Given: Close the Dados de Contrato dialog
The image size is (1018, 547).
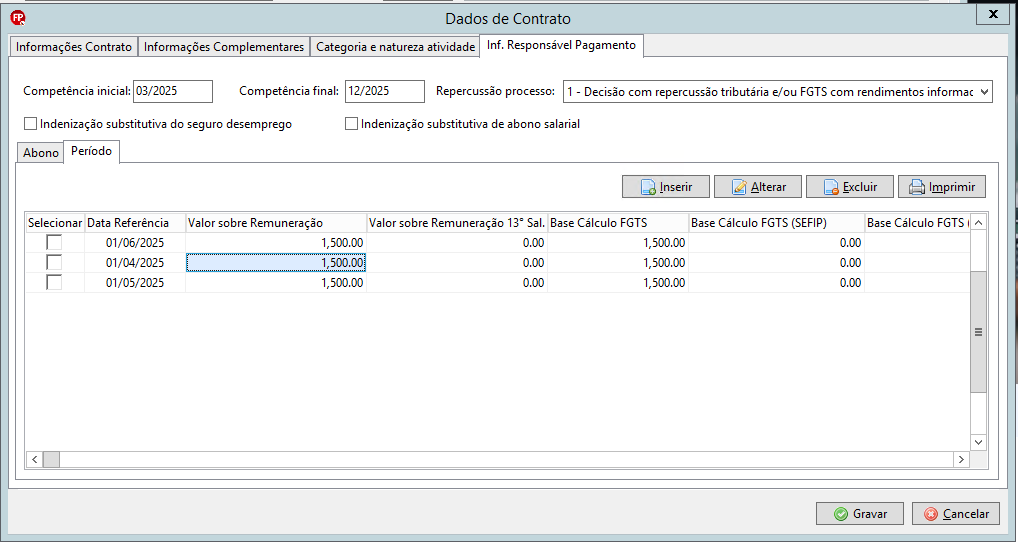Looking at the screenshot, I should (x=993, y=14).
